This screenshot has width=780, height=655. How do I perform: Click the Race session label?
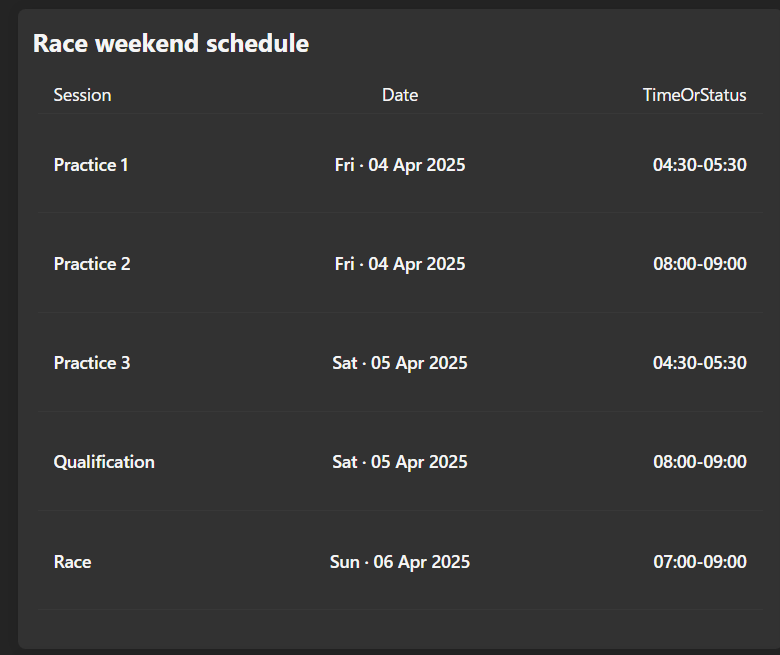click(72, 561)
